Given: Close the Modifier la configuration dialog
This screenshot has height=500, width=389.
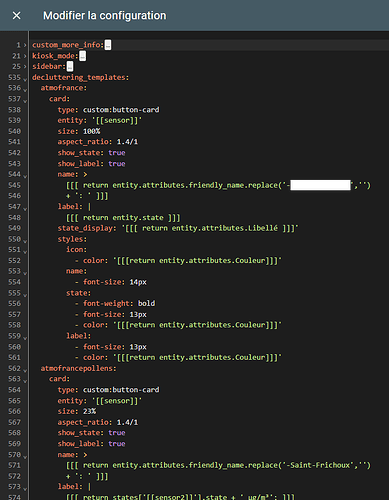Looking at the screenshot, I should coord(16,15).
